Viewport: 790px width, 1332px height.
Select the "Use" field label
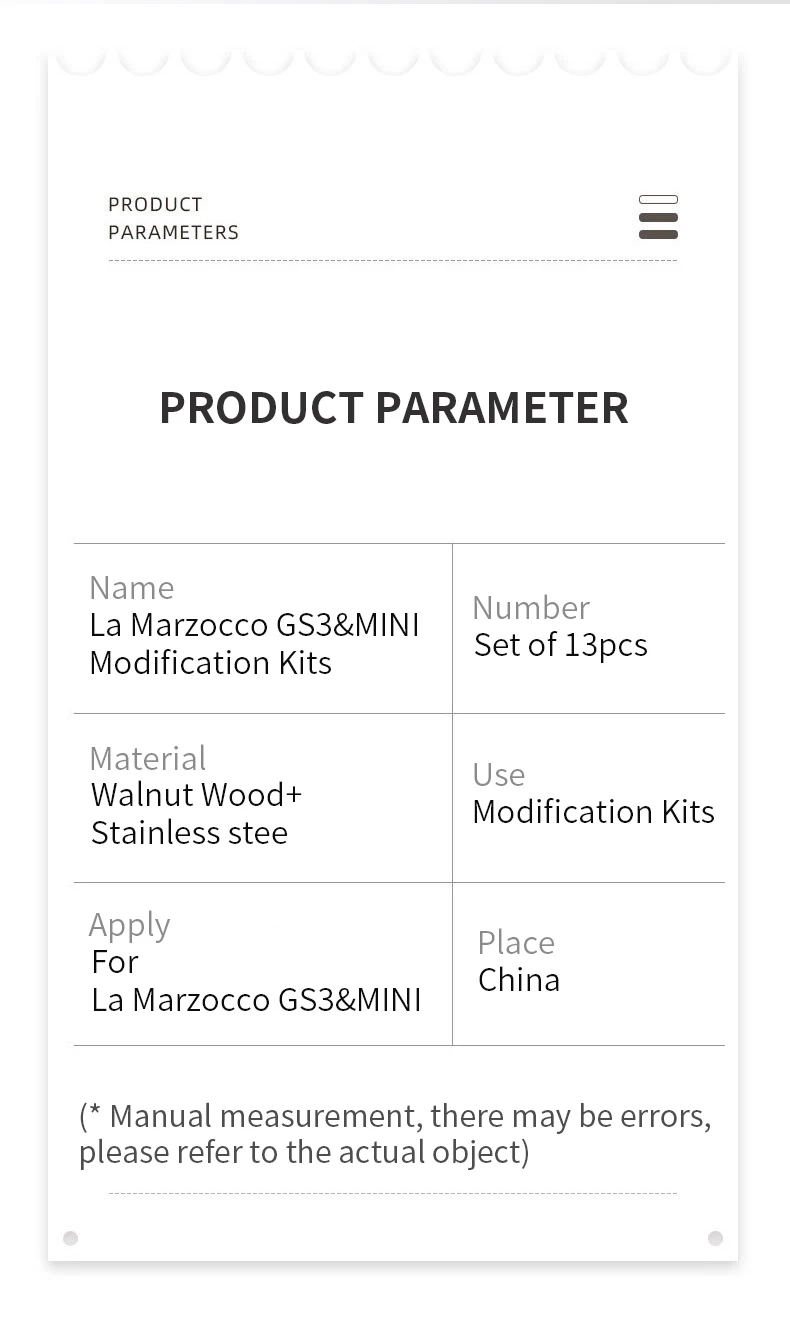498,774
